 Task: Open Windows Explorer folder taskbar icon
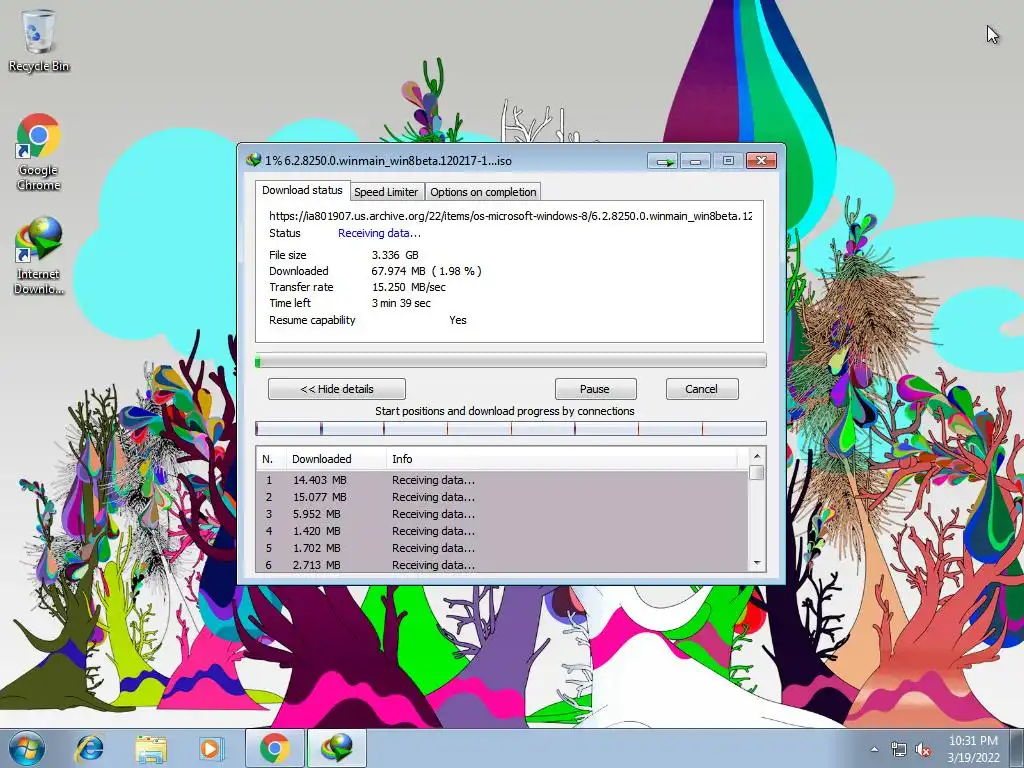(x=151, y=748)
